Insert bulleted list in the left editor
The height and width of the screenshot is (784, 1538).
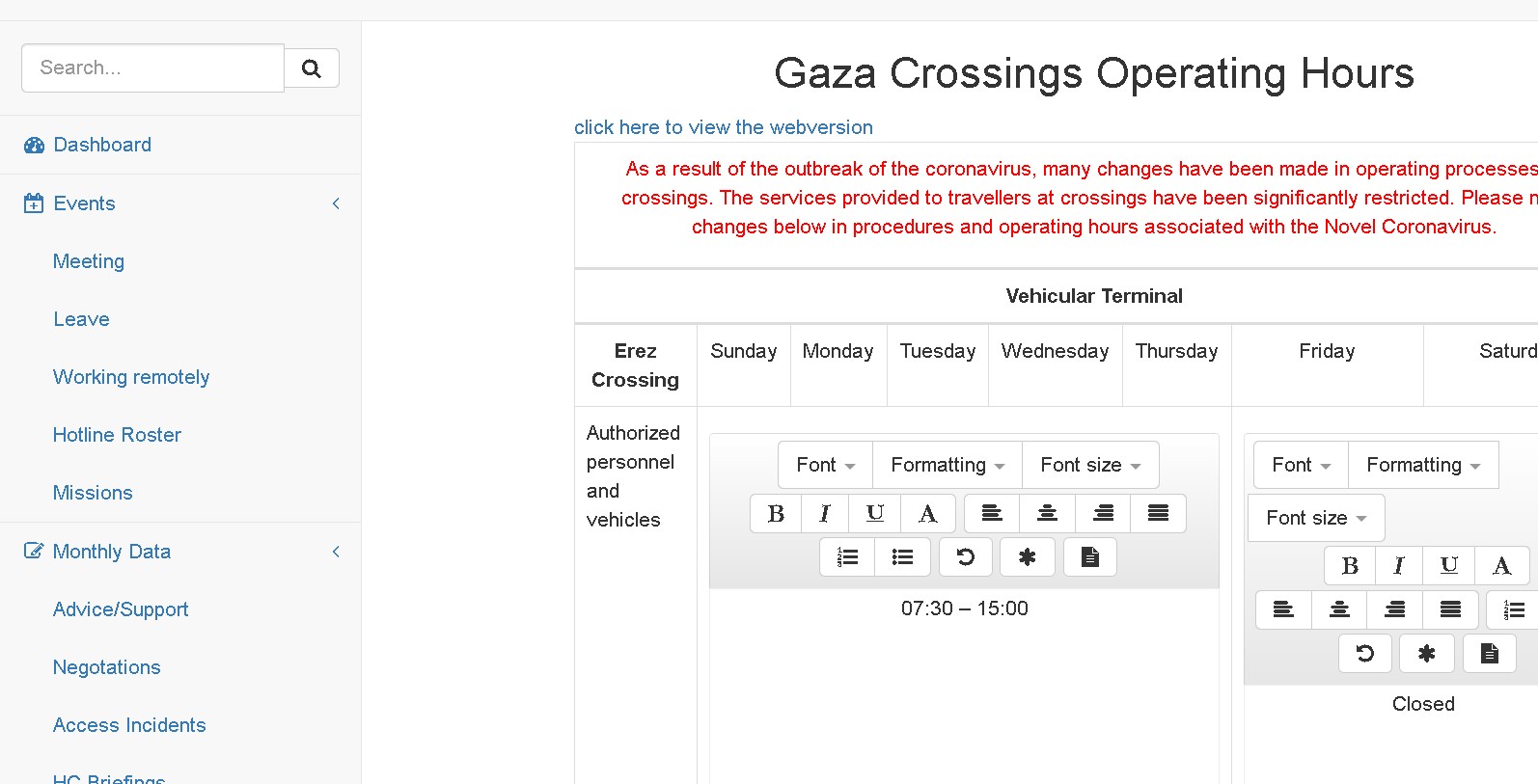coord(902,557)
